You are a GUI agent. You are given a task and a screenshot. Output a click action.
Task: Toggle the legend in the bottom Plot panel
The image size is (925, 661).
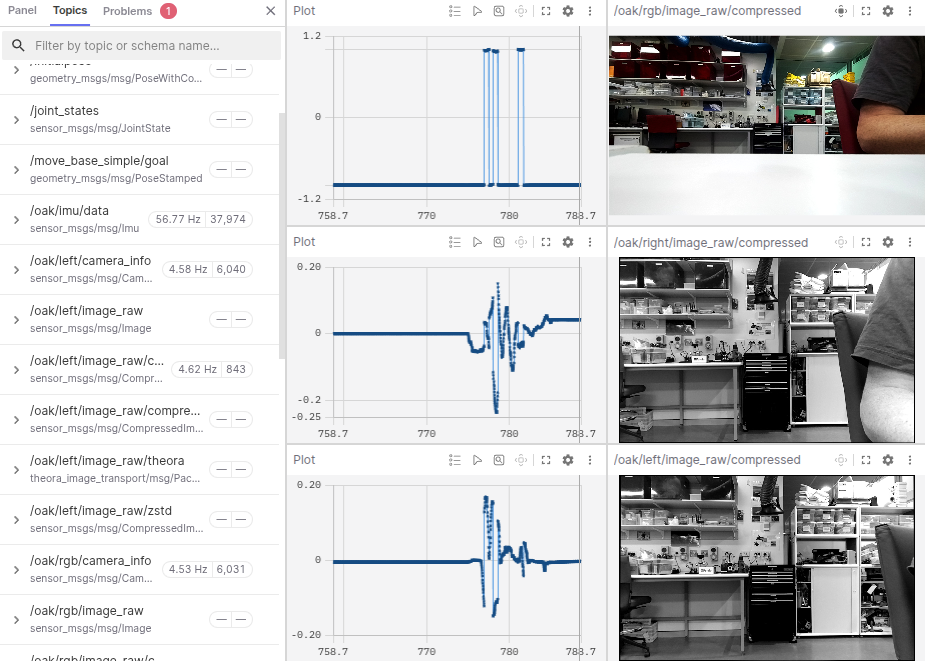455,460
